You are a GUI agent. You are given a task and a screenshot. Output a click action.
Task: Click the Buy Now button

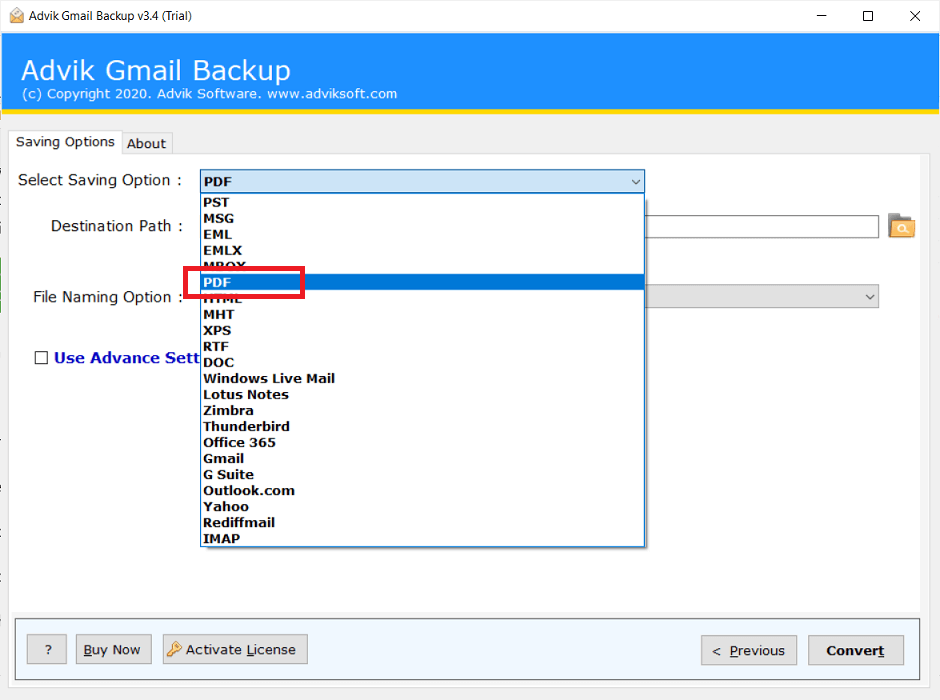113,649
